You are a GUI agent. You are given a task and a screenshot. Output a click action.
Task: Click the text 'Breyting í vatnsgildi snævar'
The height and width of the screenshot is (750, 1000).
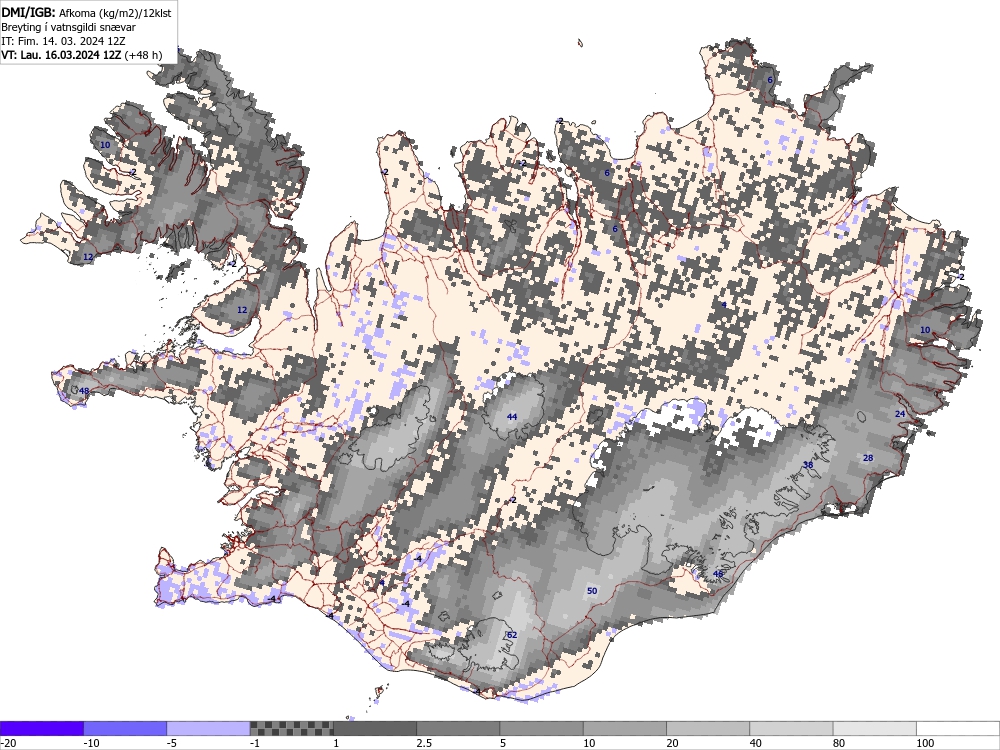(x=68, y=27)
